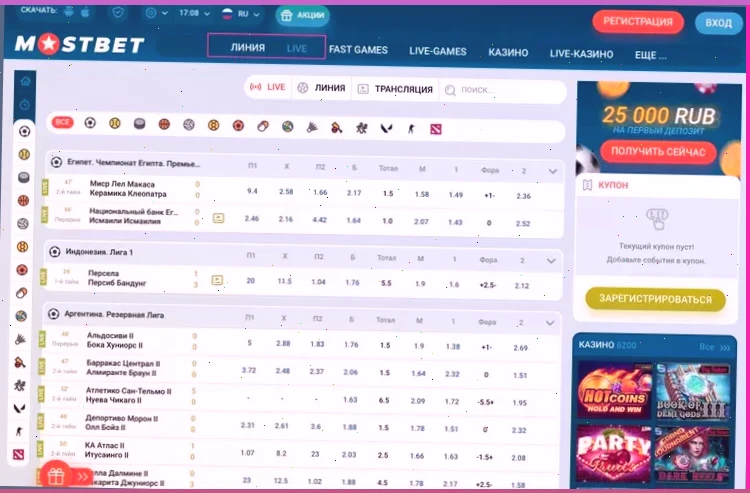Download the Android app via the robot icon
Image resolution: width=750 pixels, height=493 pixels.
tap(69, 11)
